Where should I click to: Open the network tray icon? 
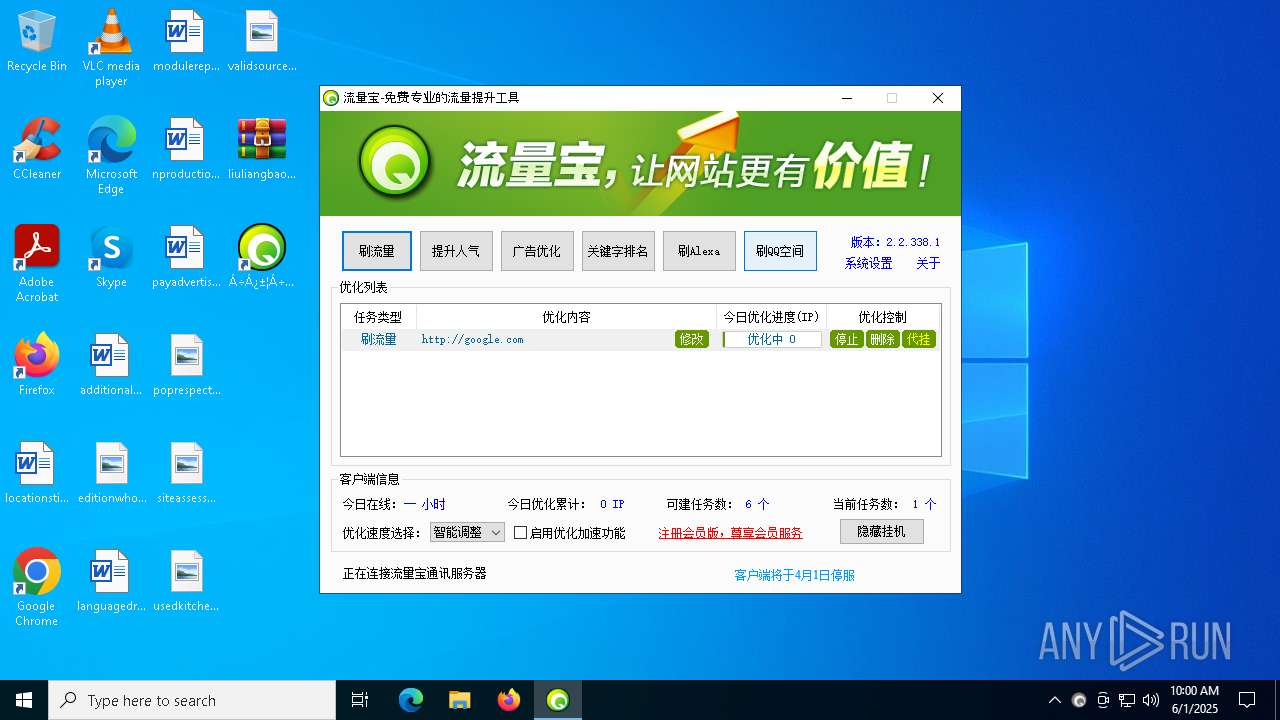(1127, 700)
